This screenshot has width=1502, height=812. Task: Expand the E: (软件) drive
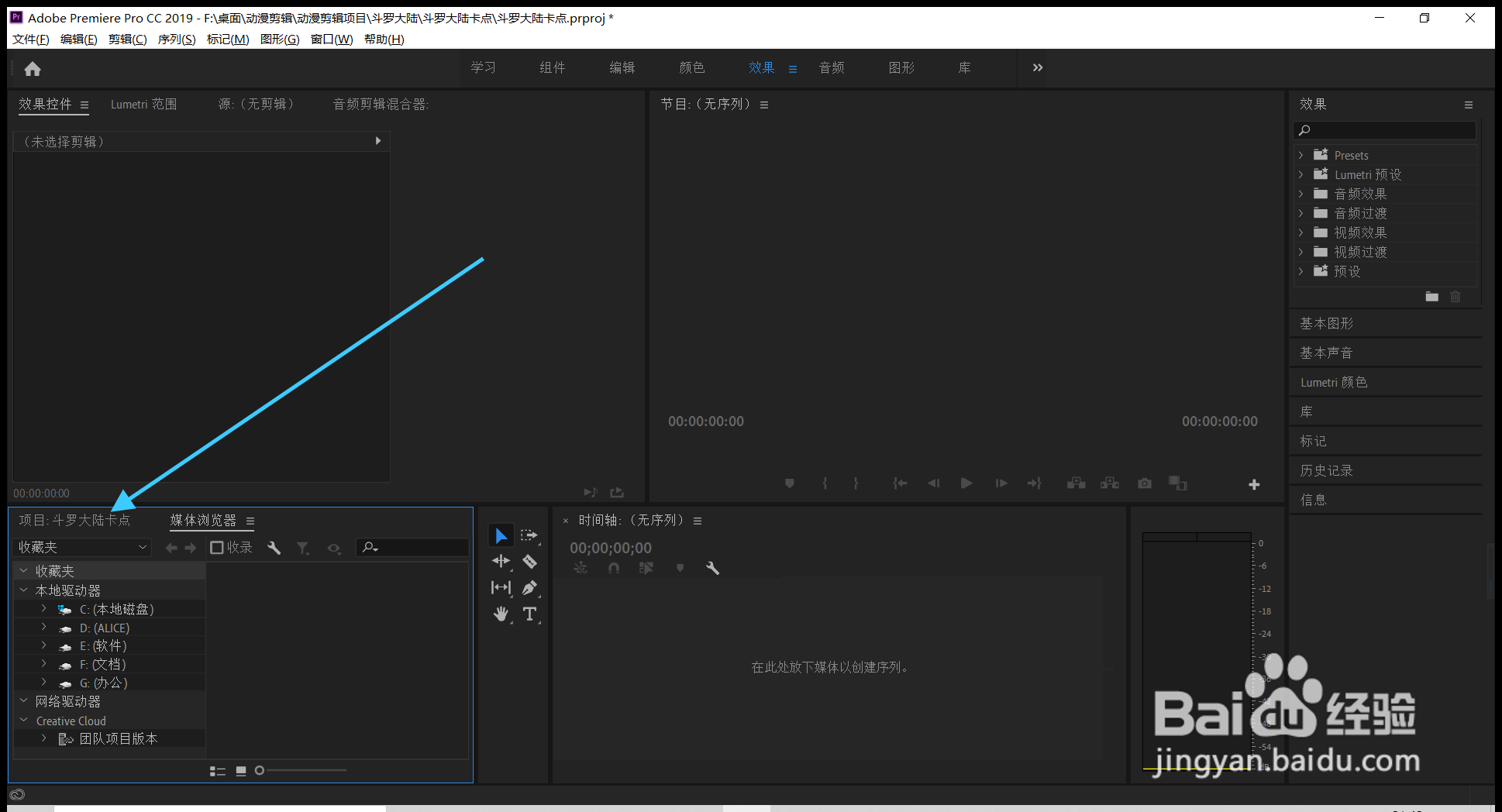pos(44,645)
